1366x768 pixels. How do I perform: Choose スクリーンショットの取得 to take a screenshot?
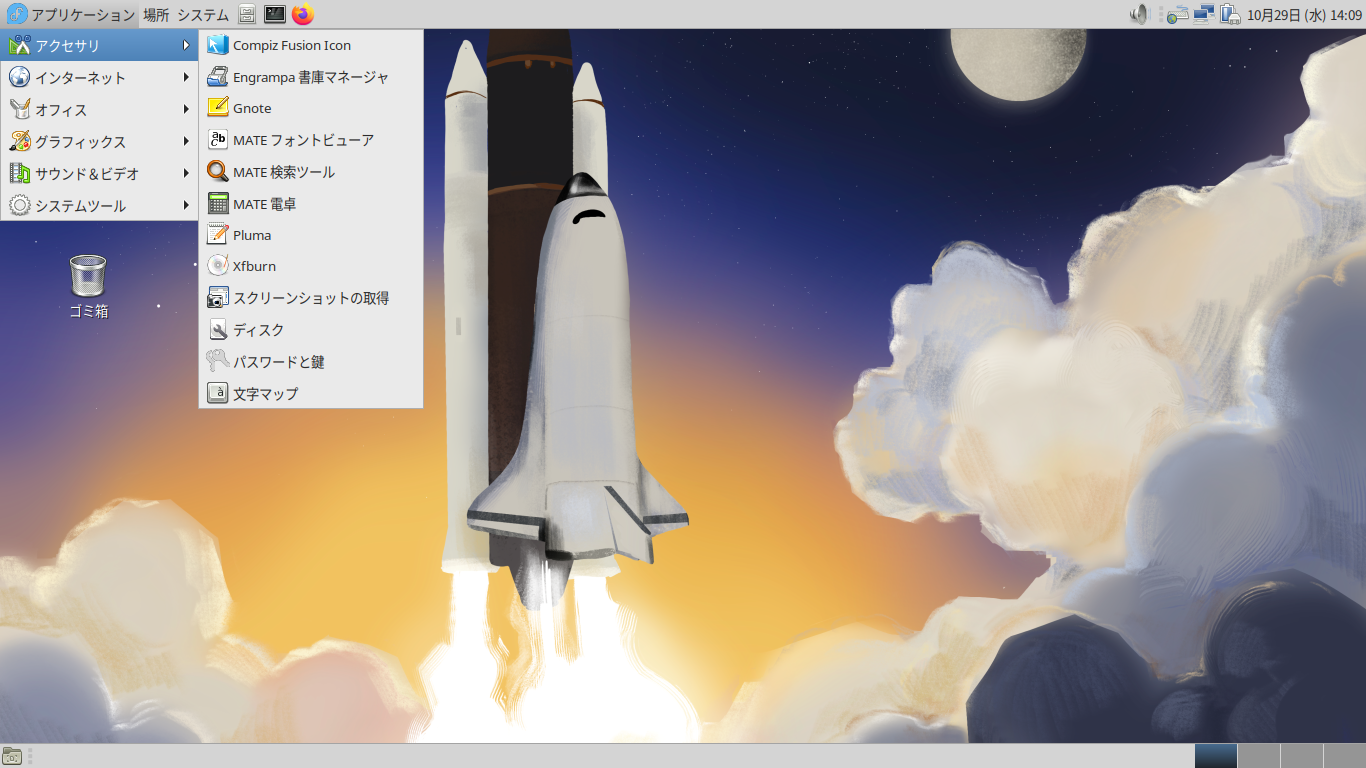click(x=311, y=298)
